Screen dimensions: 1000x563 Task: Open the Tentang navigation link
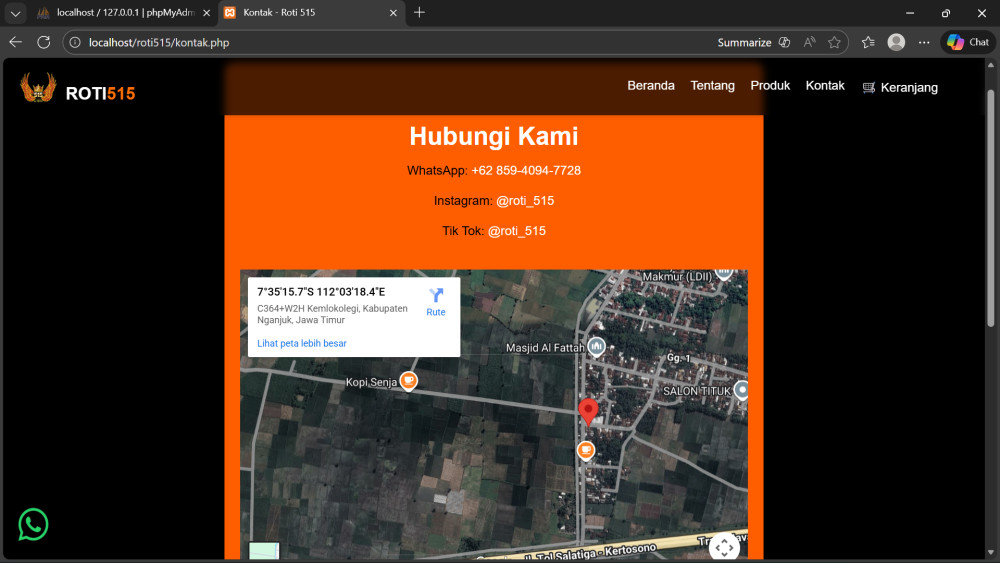click(x=712, y=86)
